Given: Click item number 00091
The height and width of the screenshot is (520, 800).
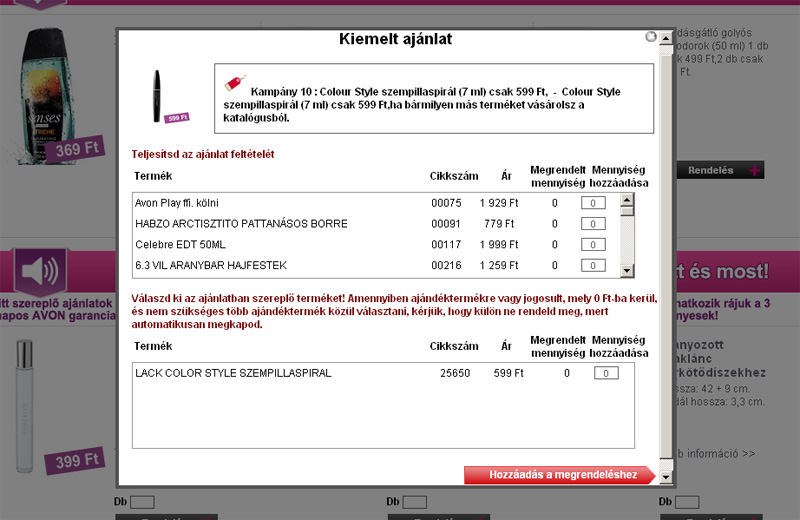Looking at the screenshot, I should tap(446, 224).
